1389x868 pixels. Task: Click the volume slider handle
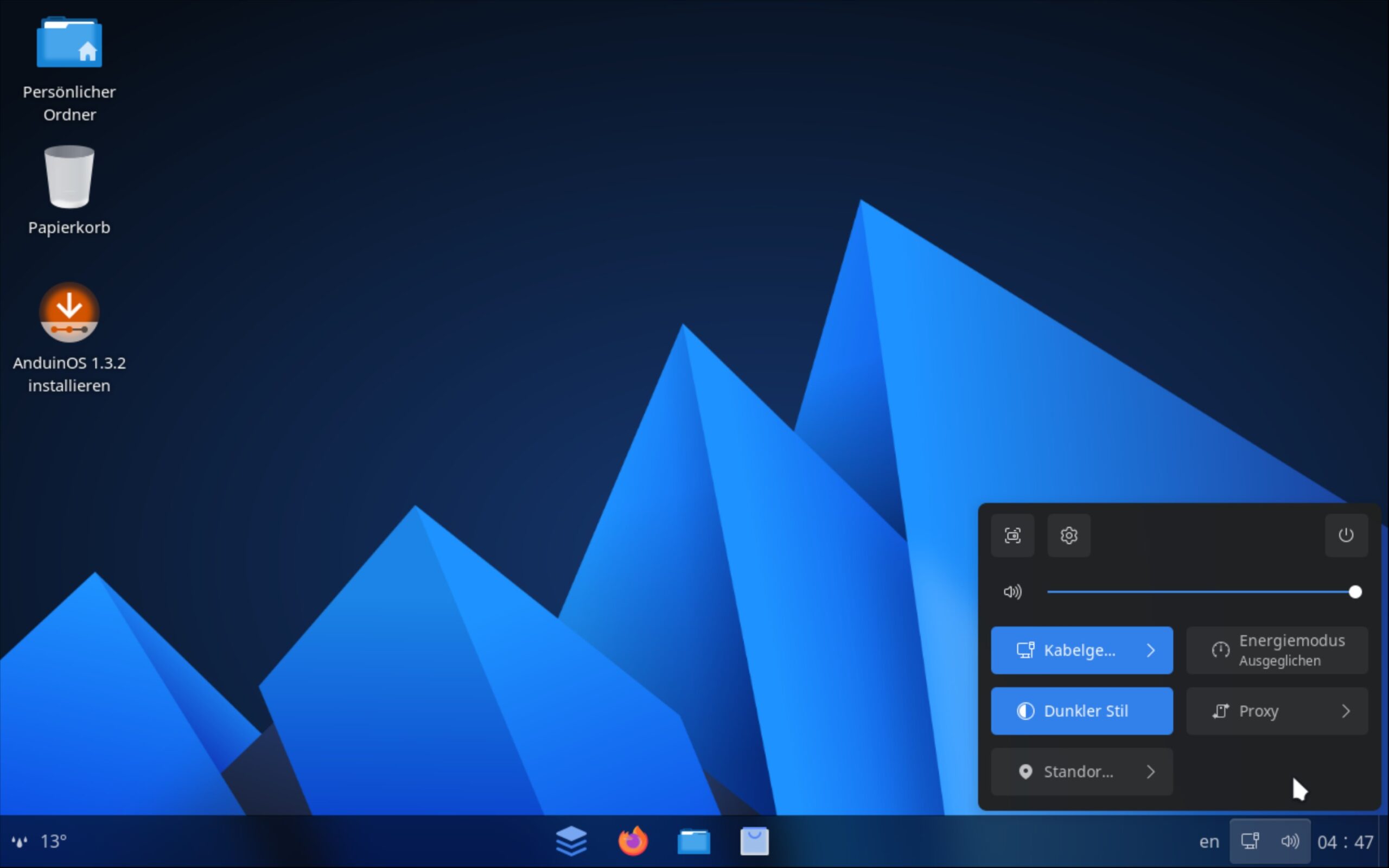pos(1355,592)
